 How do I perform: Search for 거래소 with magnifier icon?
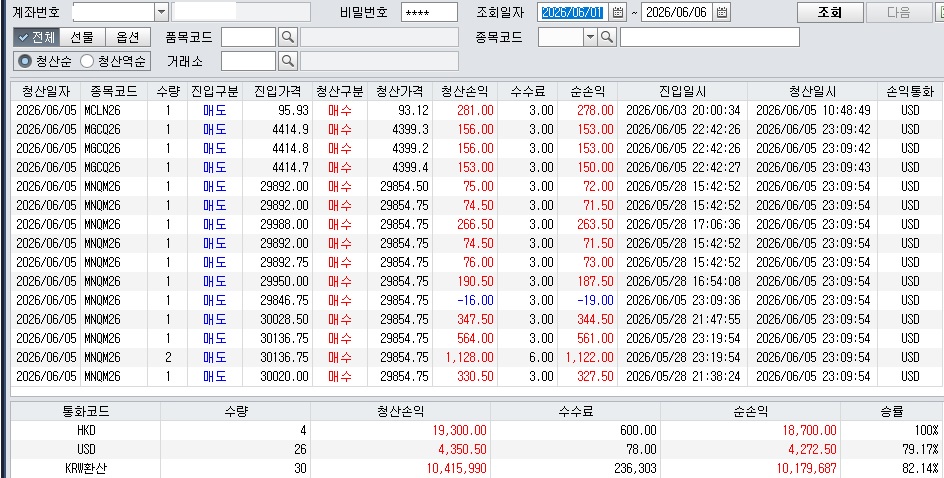tap(288, 61)
